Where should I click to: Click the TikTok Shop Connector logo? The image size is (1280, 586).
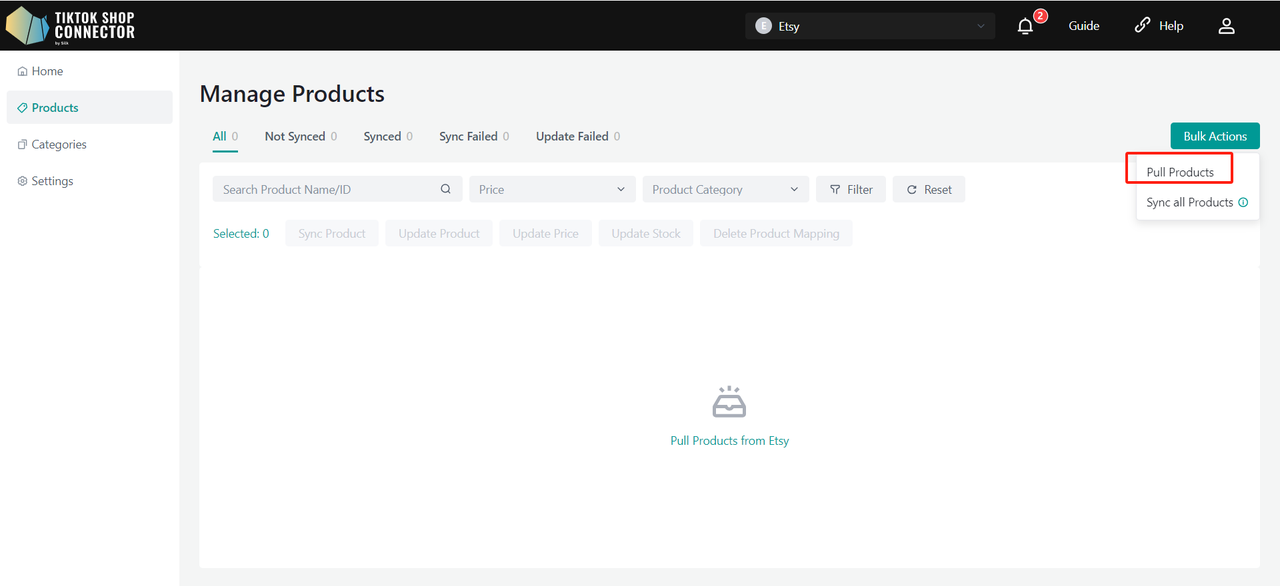(71, 25)
